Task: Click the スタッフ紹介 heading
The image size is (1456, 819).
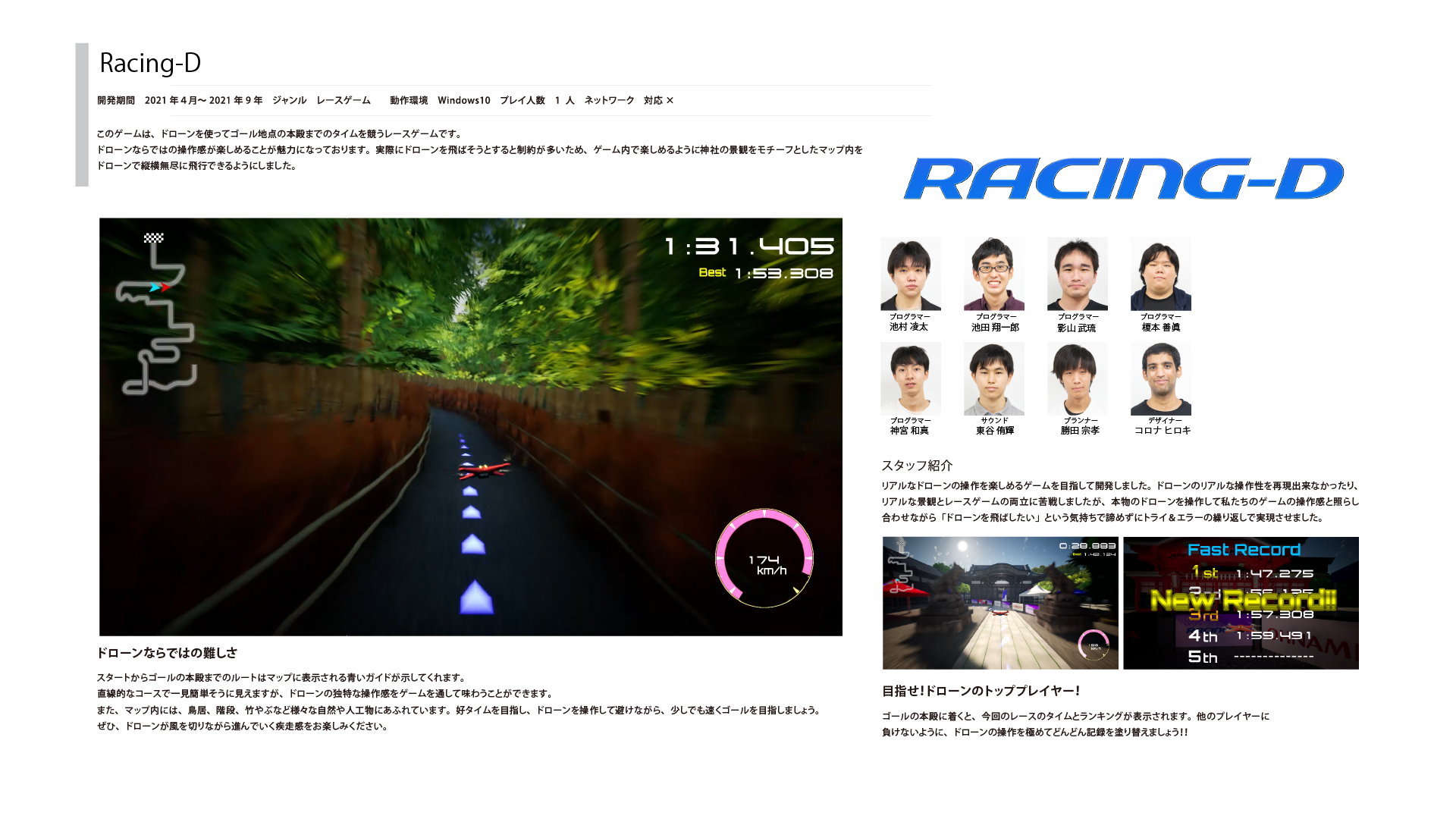Action: 916,466
